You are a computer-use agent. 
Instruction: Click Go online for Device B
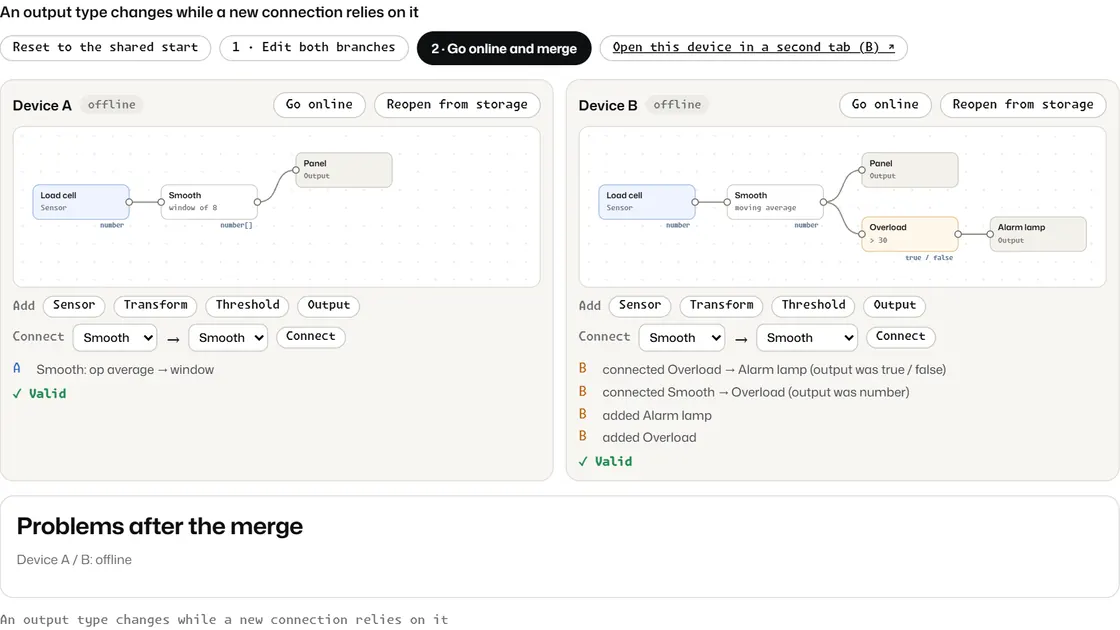click(885, 104)
